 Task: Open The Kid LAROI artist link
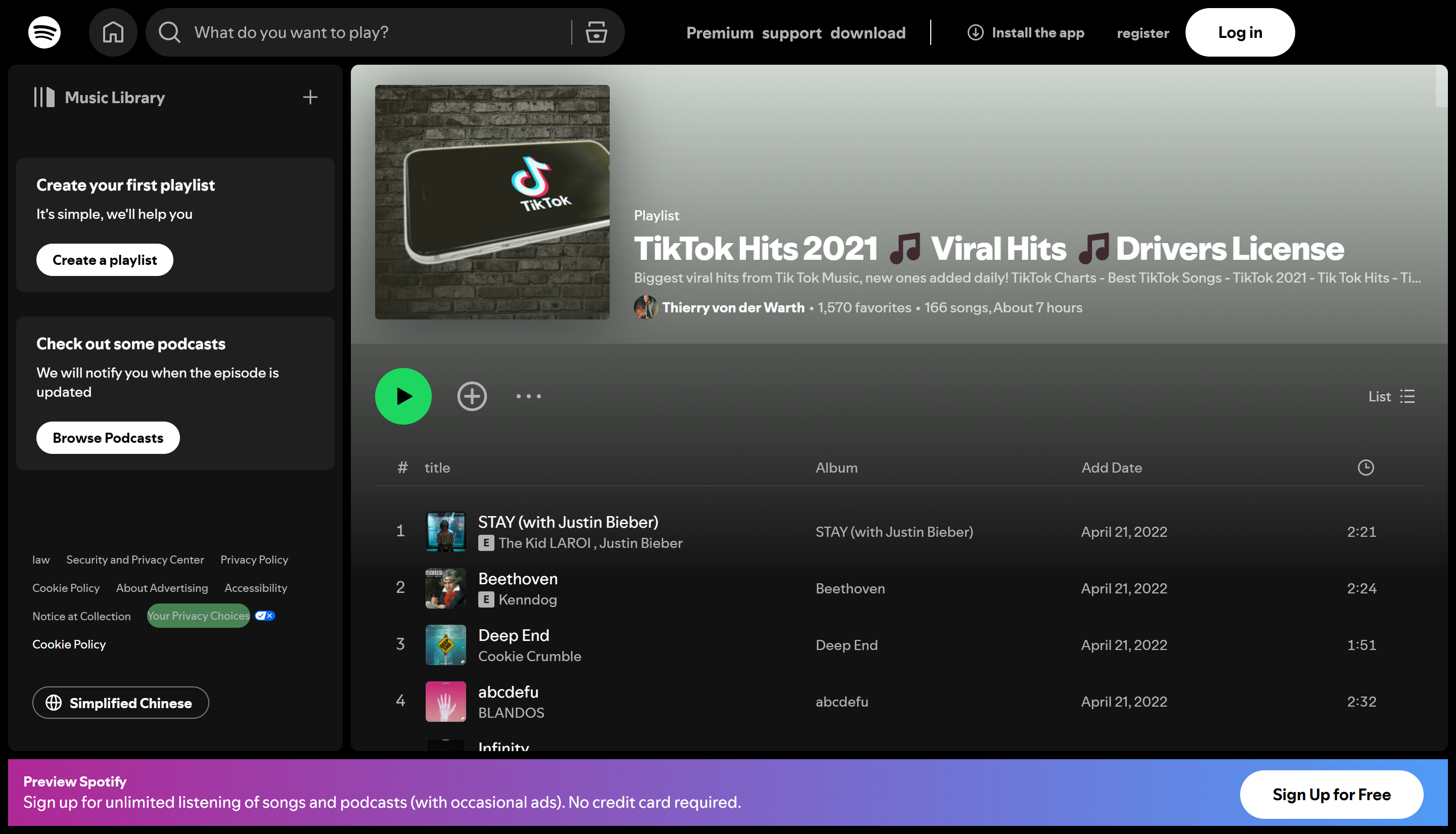point(544,543)
